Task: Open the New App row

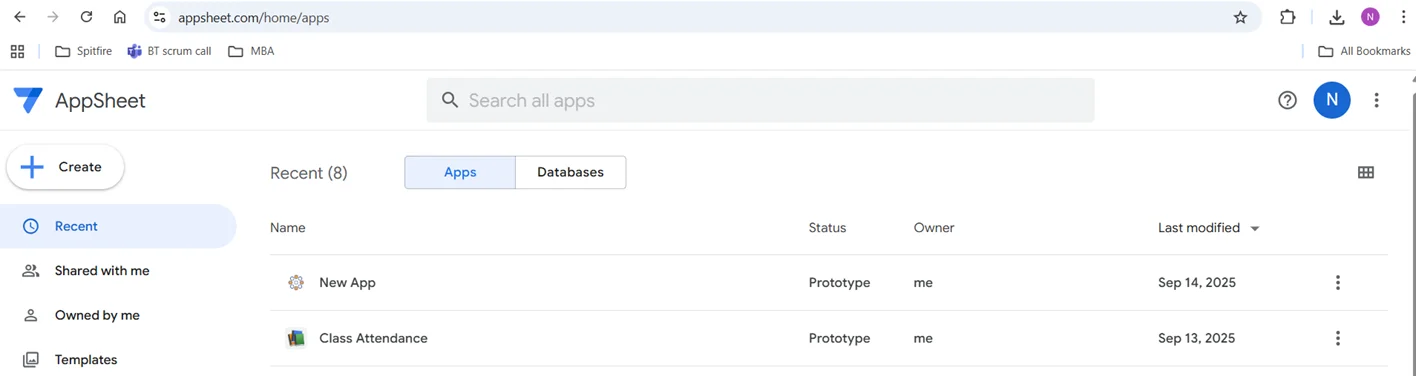Action: [828, 283]
